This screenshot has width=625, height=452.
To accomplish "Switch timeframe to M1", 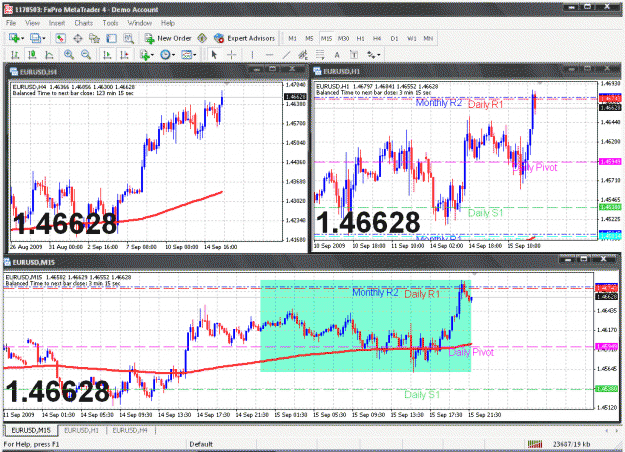I will 292,38.
